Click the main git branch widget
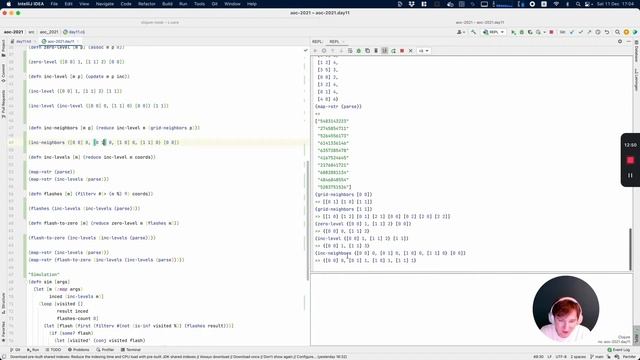The width and height of the screenshot is (640, 360). point(597,357)
